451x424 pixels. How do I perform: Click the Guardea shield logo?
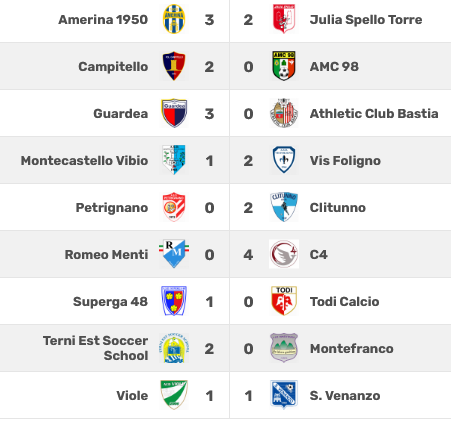[174, 113]
